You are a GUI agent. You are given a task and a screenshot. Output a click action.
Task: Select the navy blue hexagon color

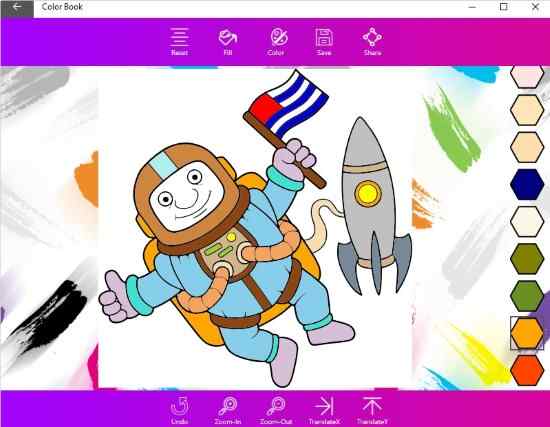click(527, 184)
